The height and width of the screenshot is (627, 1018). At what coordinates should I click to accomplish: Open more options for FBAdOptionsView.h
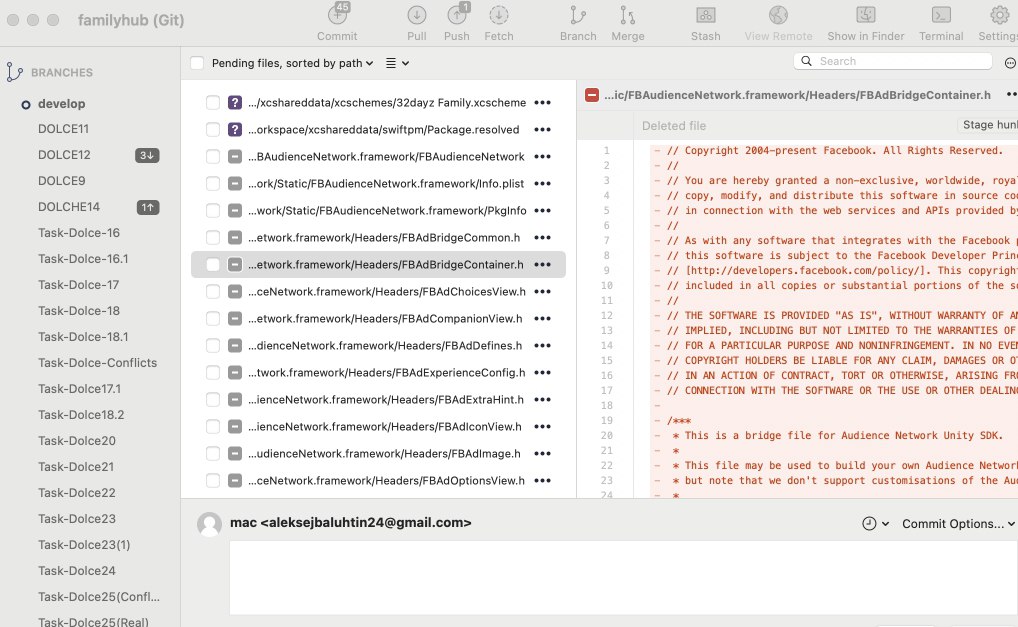542,481
